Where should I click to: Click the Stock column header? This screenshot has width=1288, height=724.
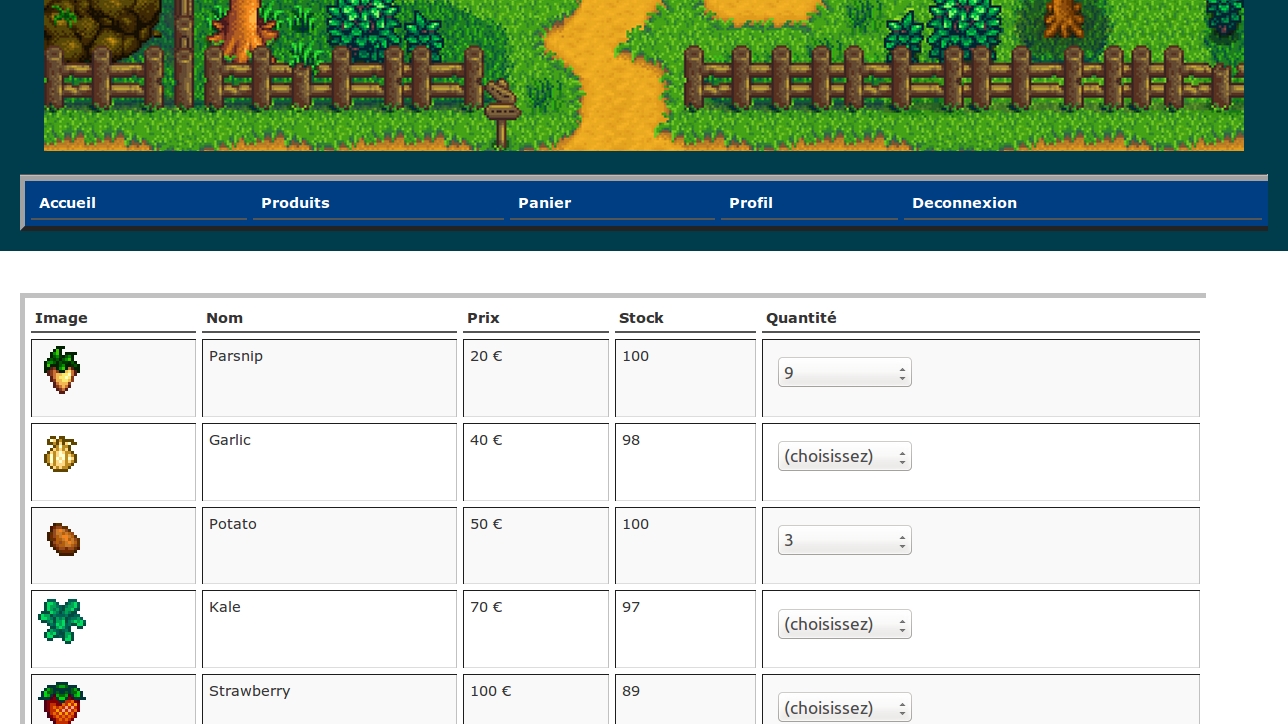(x=641, y=318)
